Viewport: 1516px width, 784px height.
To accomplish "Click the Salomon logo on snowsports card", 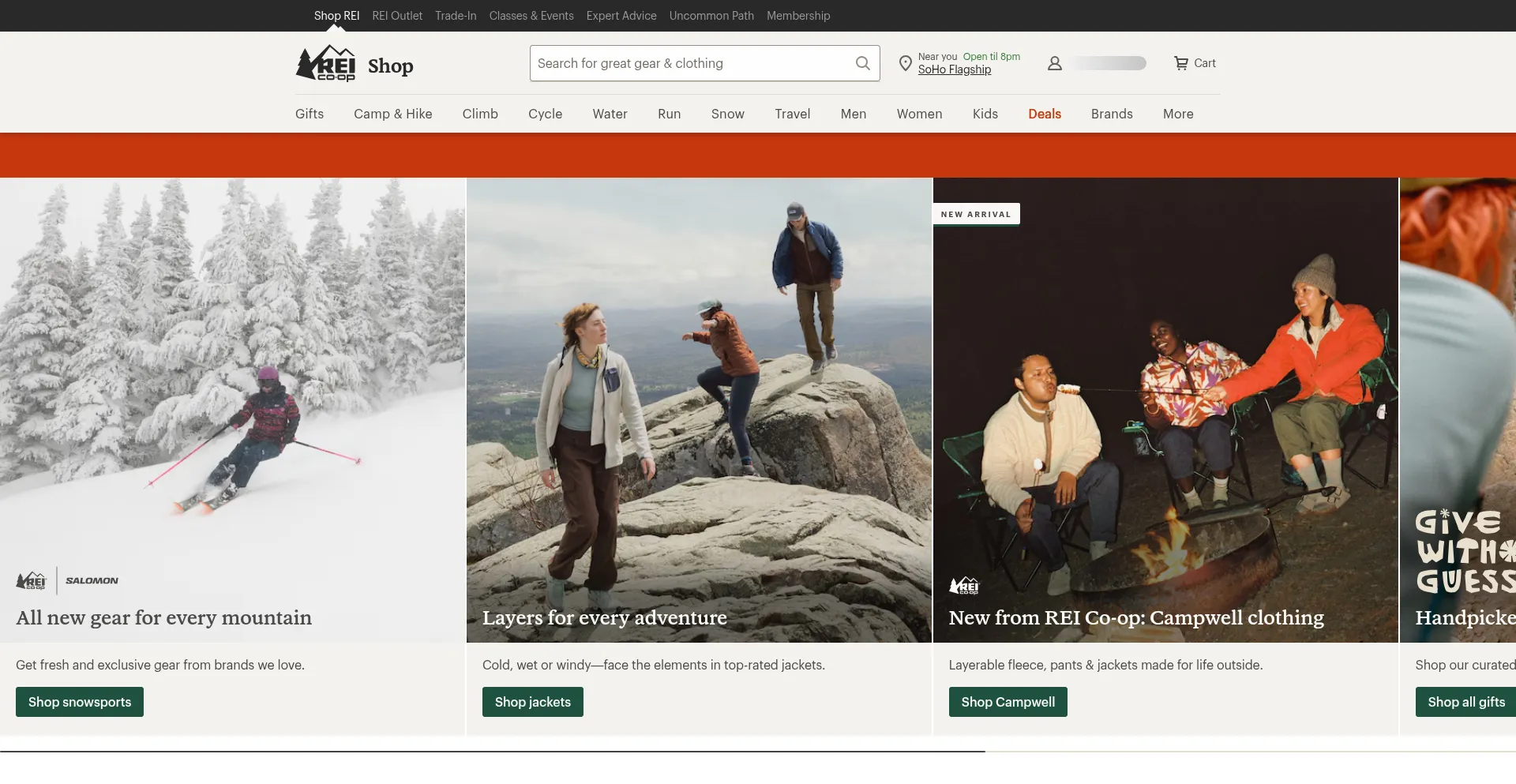I will click(92, 580).
